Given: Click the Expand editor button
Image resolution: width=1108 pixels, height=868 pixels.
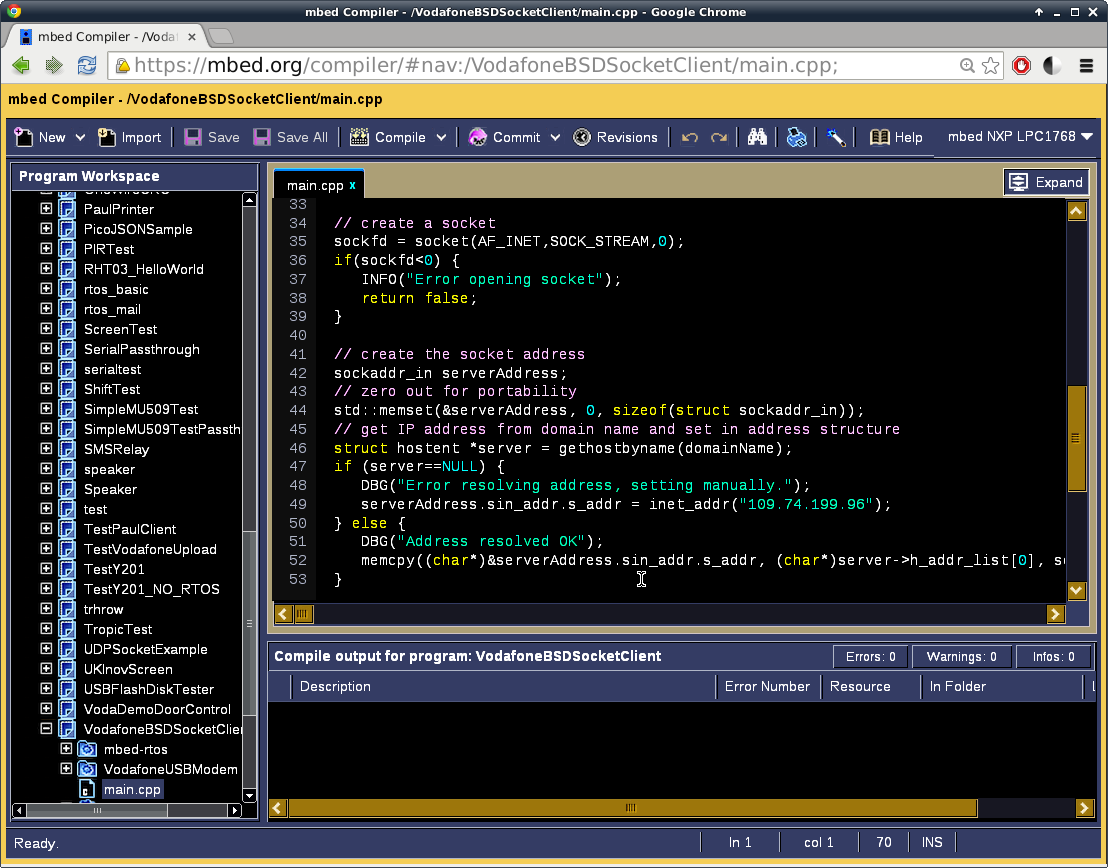Looking at the screenshot, I should pyautogui.click(x=1046, y=182).
